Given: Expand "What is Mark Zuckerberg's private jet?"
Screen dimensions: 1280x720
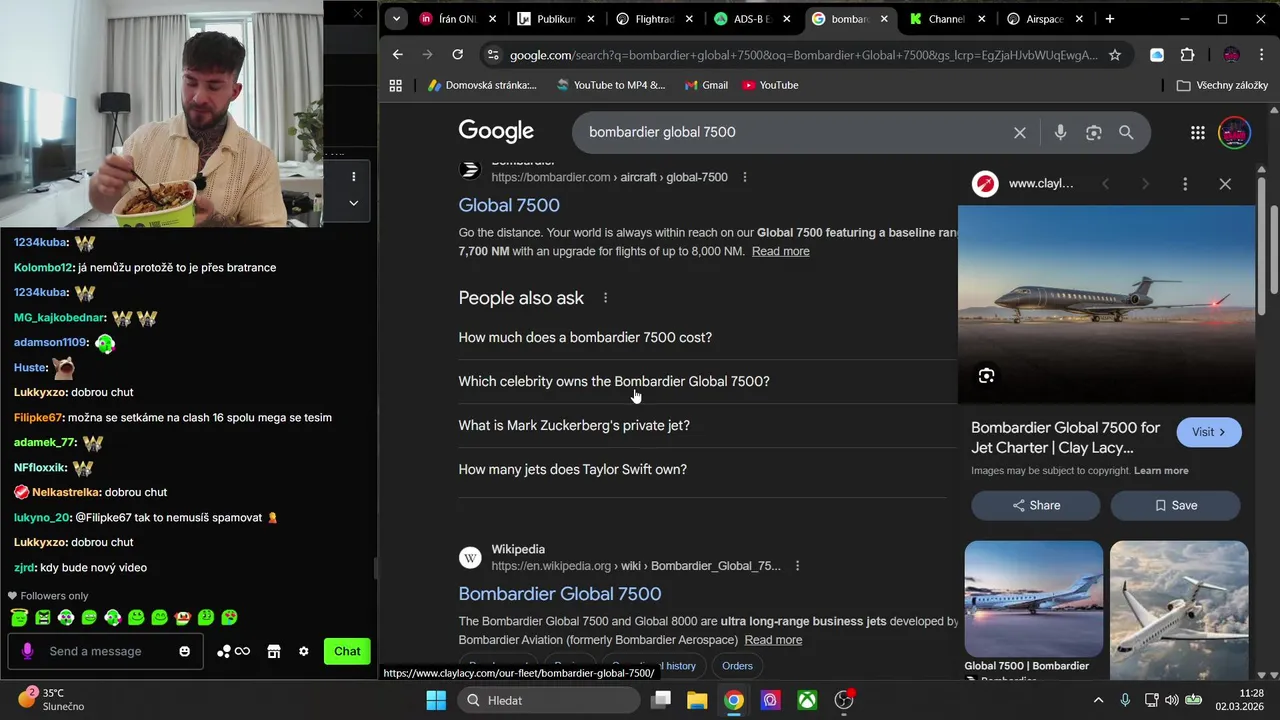Looking at the screenshot, I should click(x=708, y=426).
